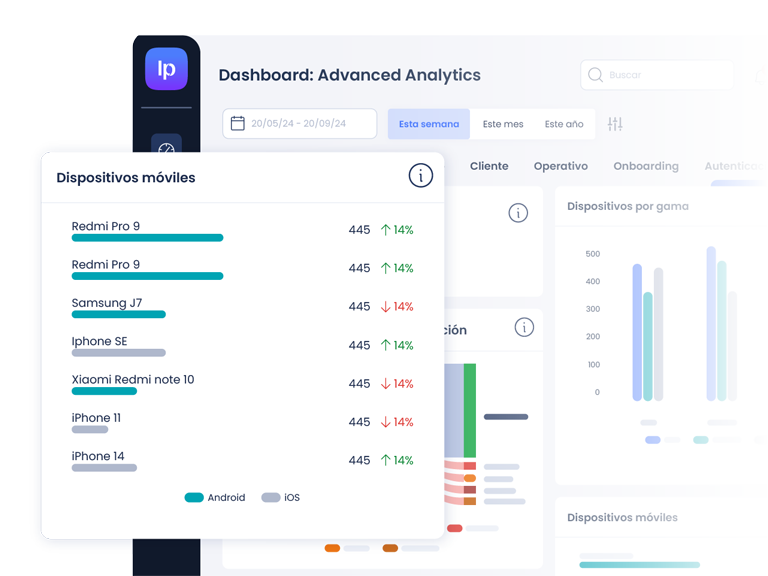Click the 500 axis label on chart

593,254
